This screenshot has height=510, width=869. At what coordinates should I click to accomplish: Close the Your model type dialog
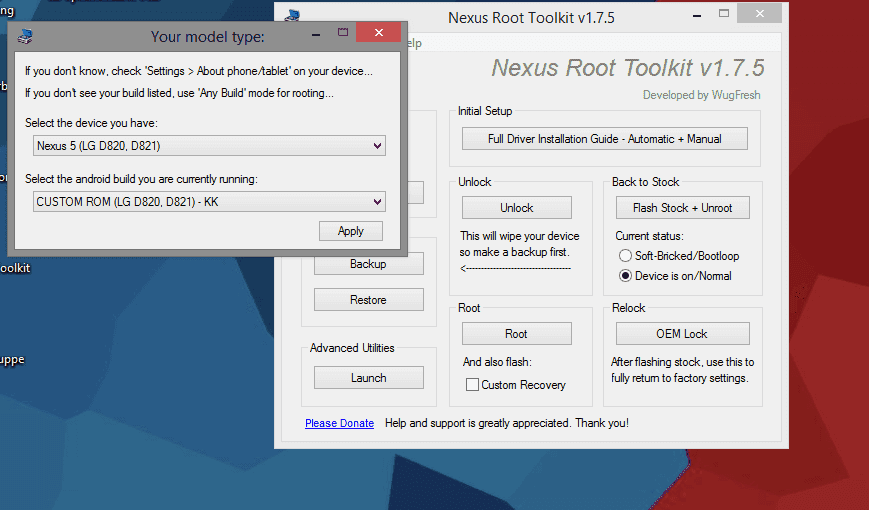379,32
